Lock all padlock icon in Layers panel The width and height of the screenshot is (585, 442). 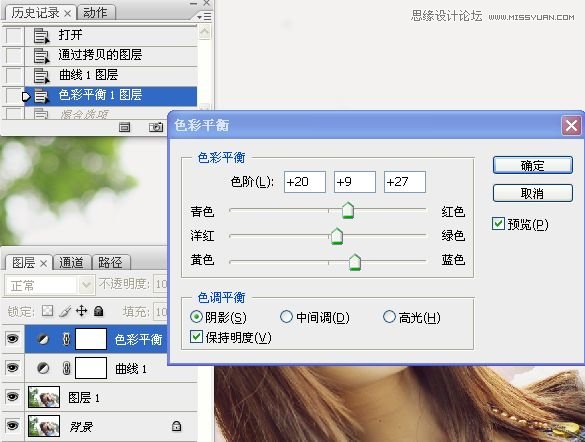click(x=98, y=311)
